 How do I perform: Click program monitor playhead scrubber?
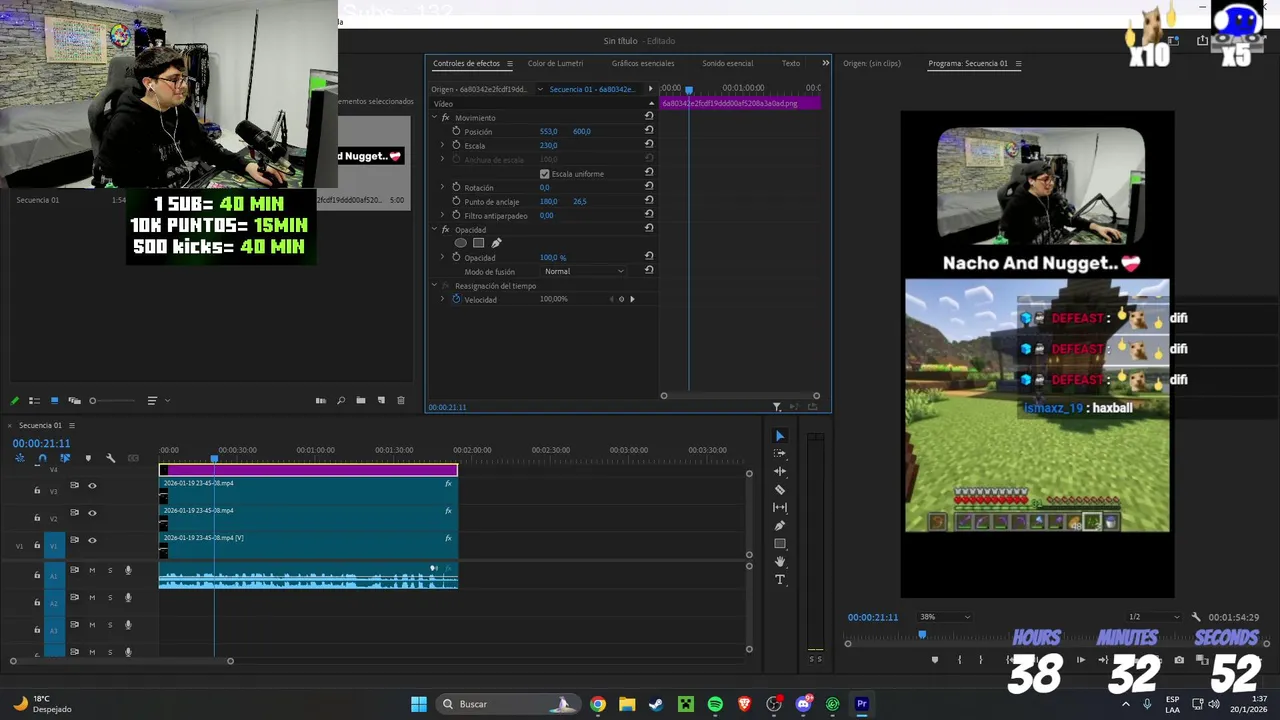coord(922,634)
